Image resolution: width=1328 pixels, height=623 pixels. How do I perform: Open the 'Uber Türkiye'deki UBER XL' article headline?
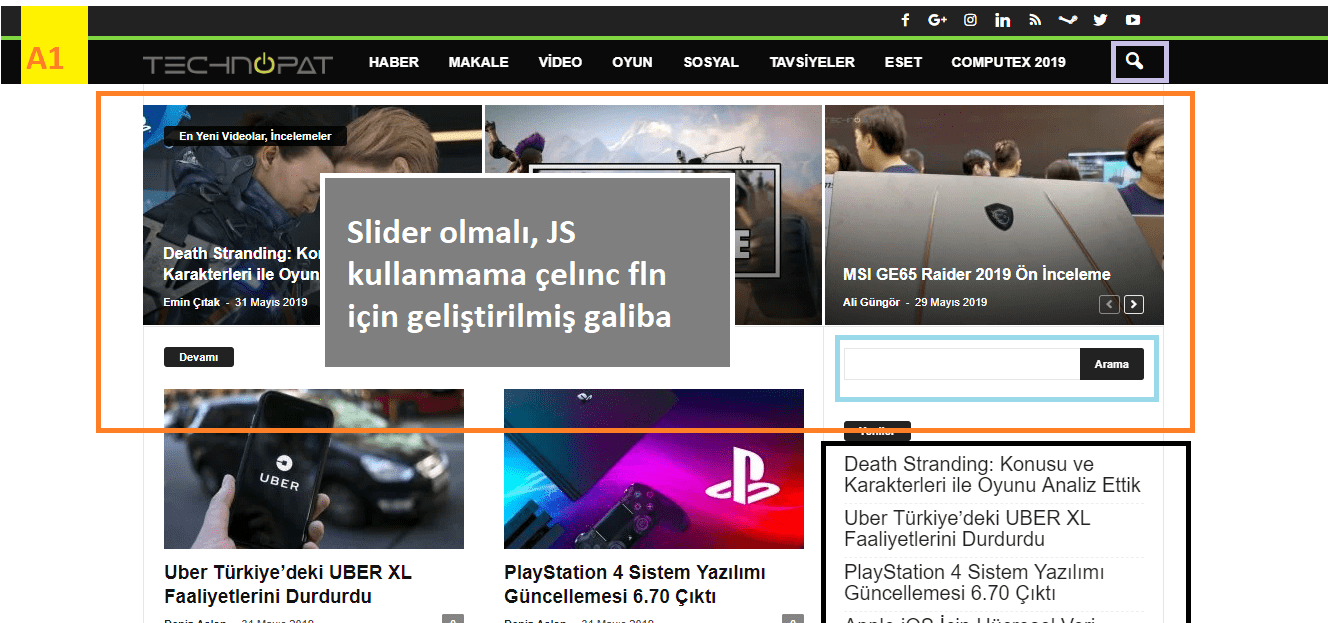point(288,585)
